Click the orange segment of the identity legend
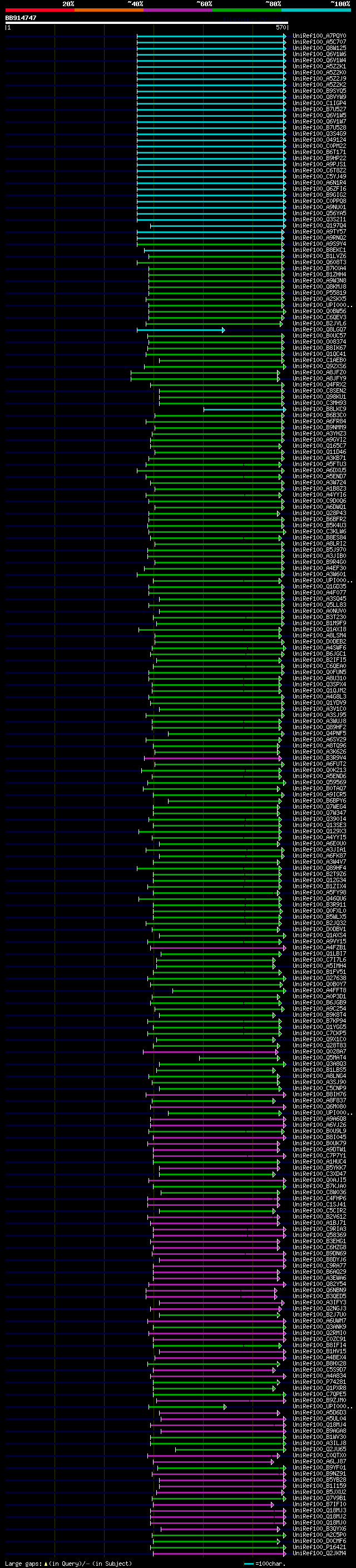The image size is (356, 1568). (109, 10)
